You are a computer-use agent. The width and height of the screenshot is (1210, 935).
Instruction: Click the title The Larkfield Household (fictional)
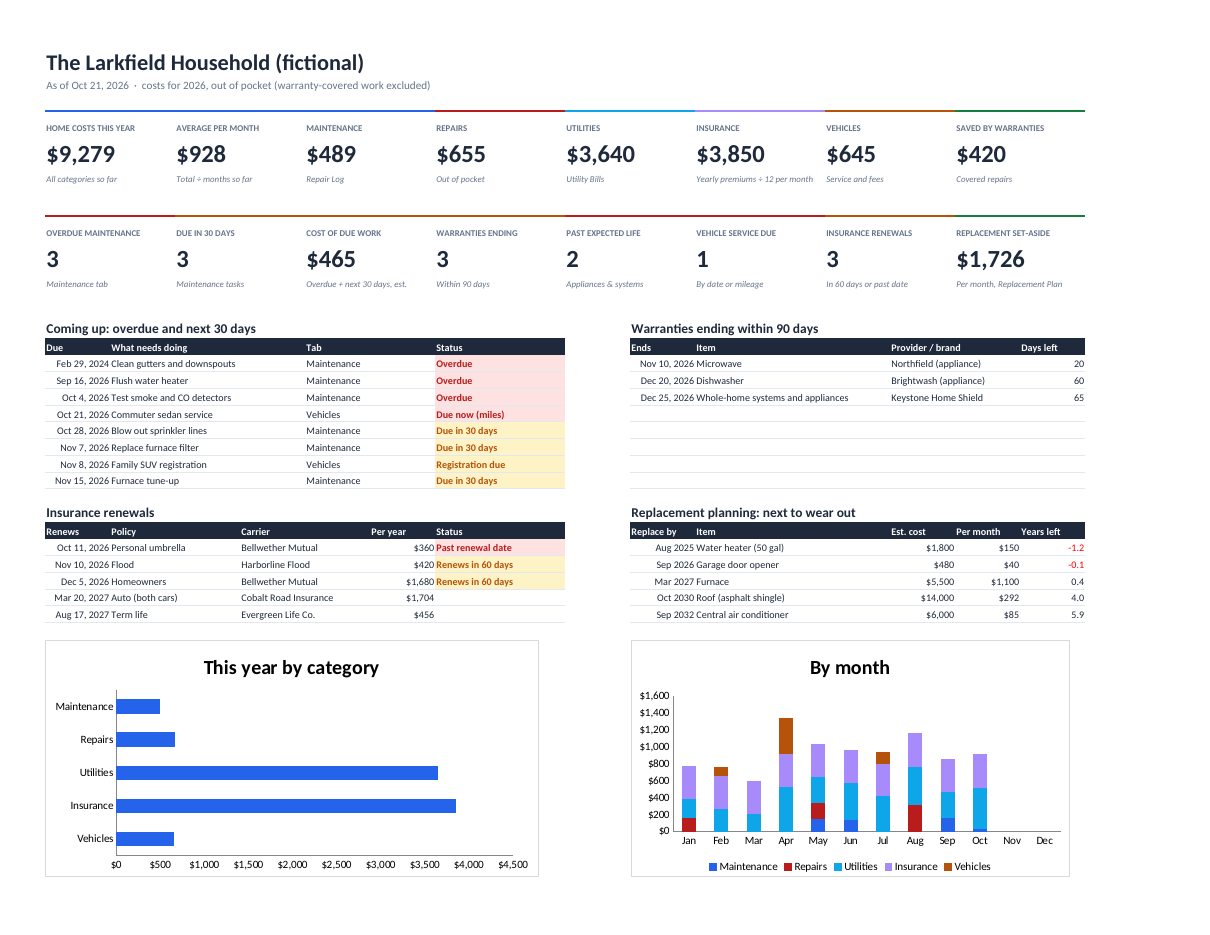coord(205,63)
